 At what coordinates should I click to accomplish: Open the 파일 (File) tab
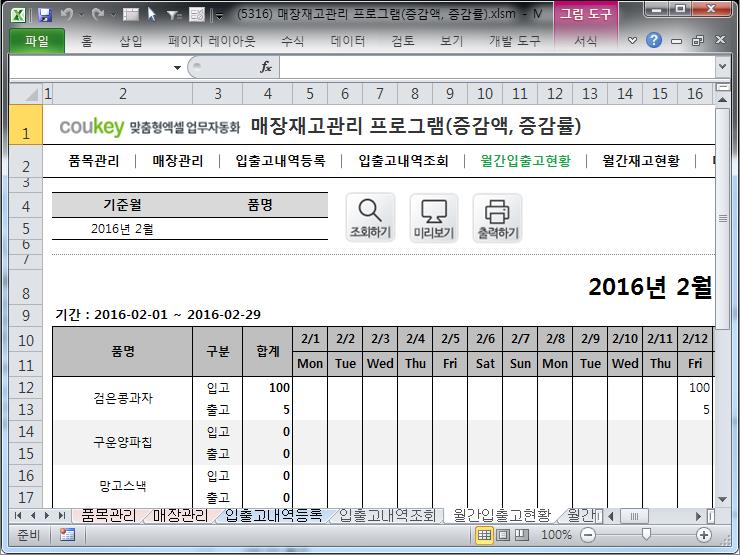[37, 41]
